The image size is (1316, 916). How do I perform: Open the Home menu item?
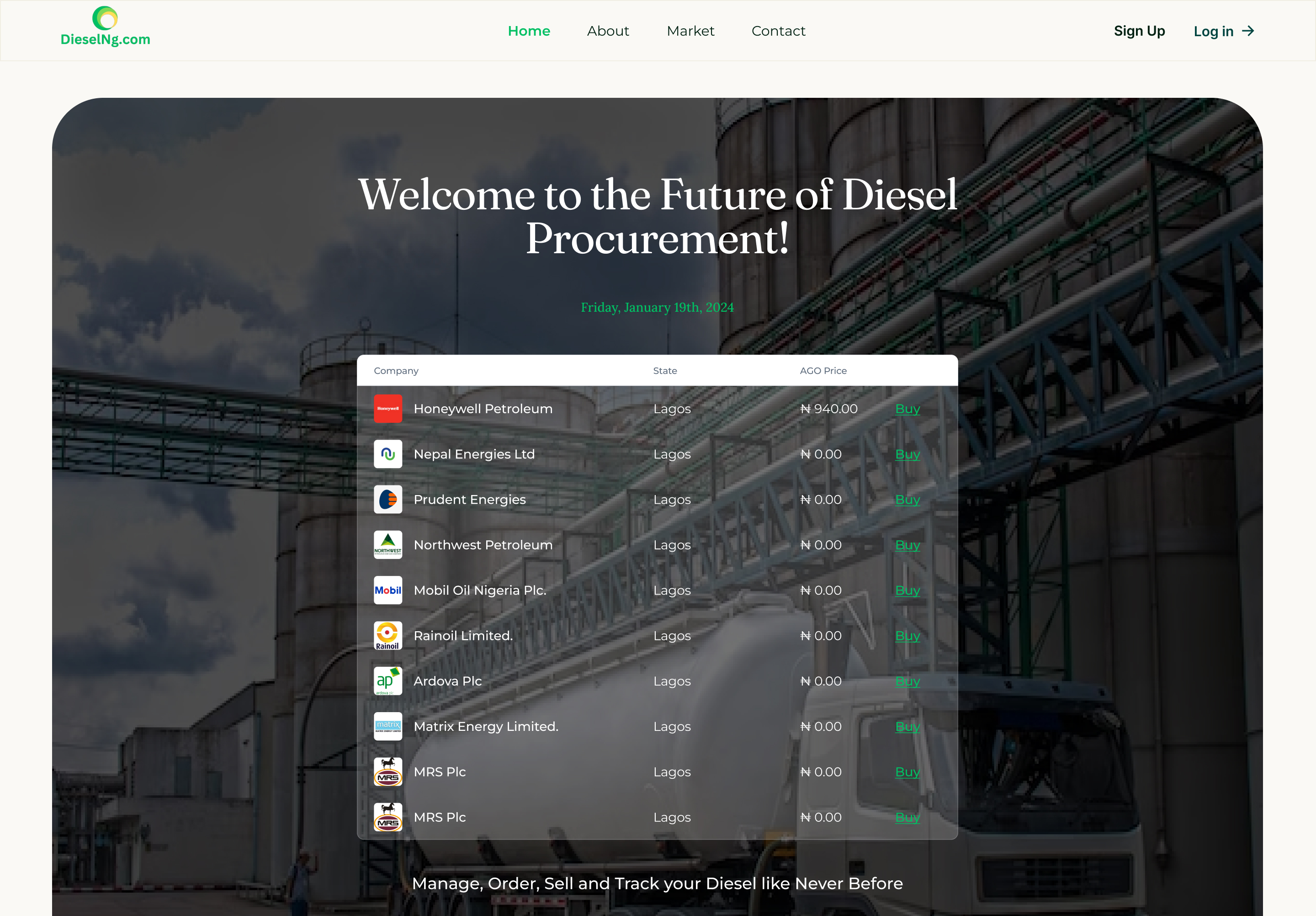coord(529,31)
